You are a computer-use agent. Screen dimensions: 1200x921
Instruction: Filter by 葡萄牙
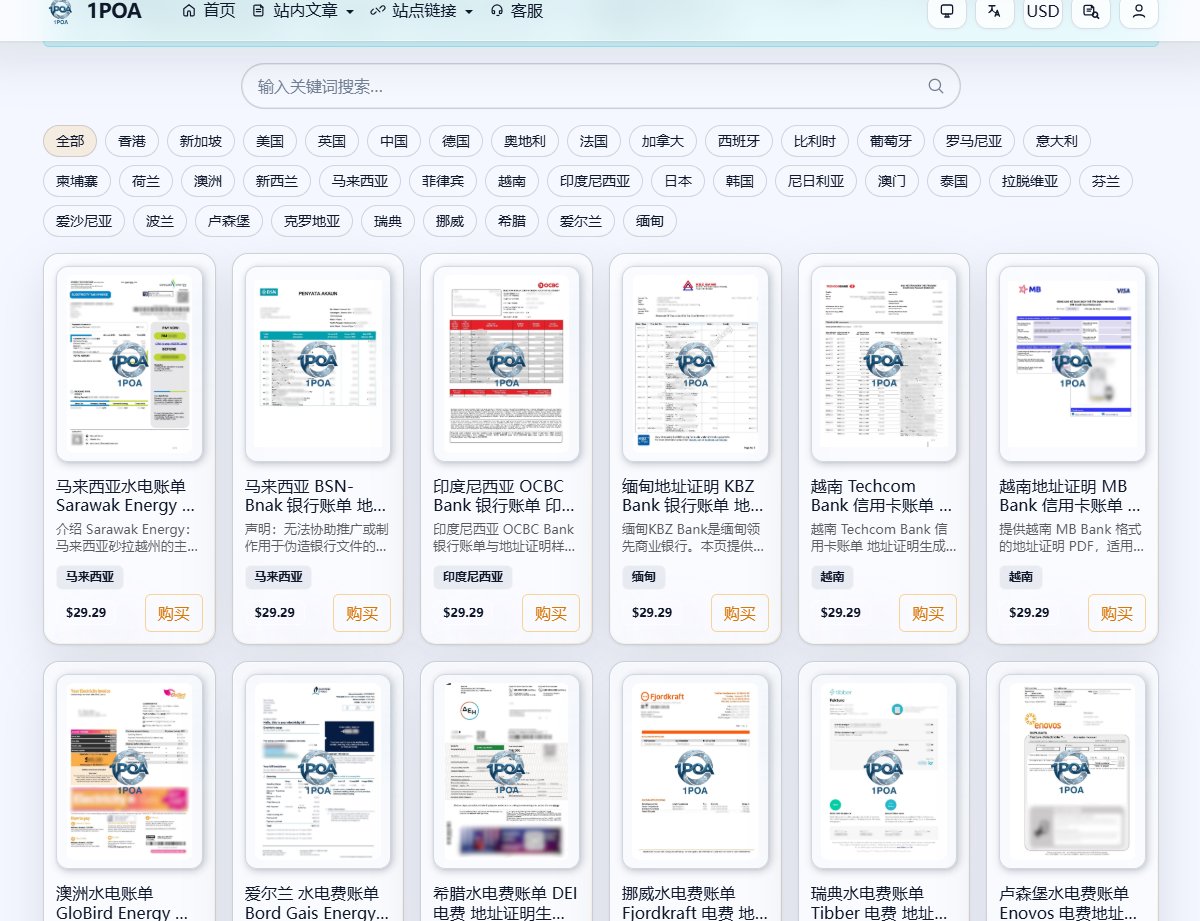tap(891, 141)
